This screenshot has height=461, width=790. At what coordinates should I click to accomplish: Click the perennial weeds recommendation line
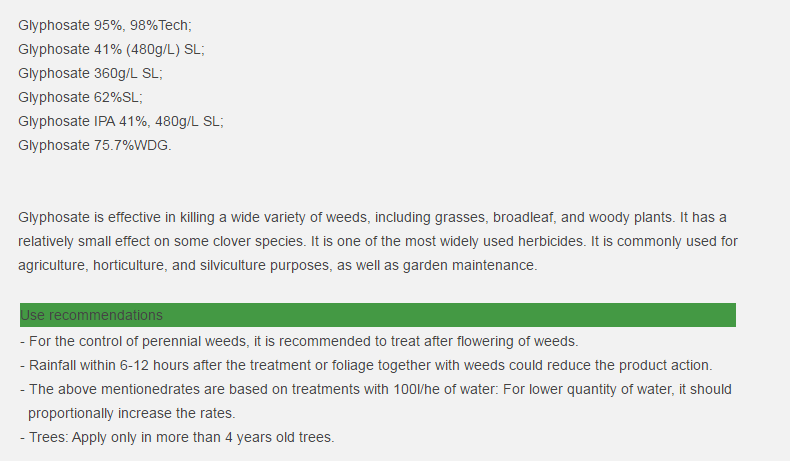click(299, 342)
